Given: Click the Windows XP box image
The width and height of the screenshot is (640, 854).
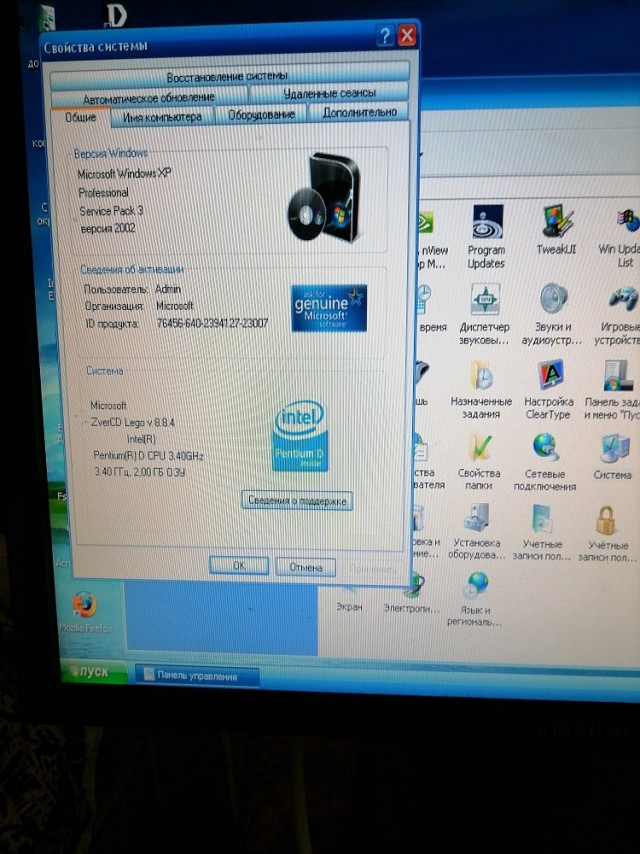Looking at the screenshot, I should 324,197.
